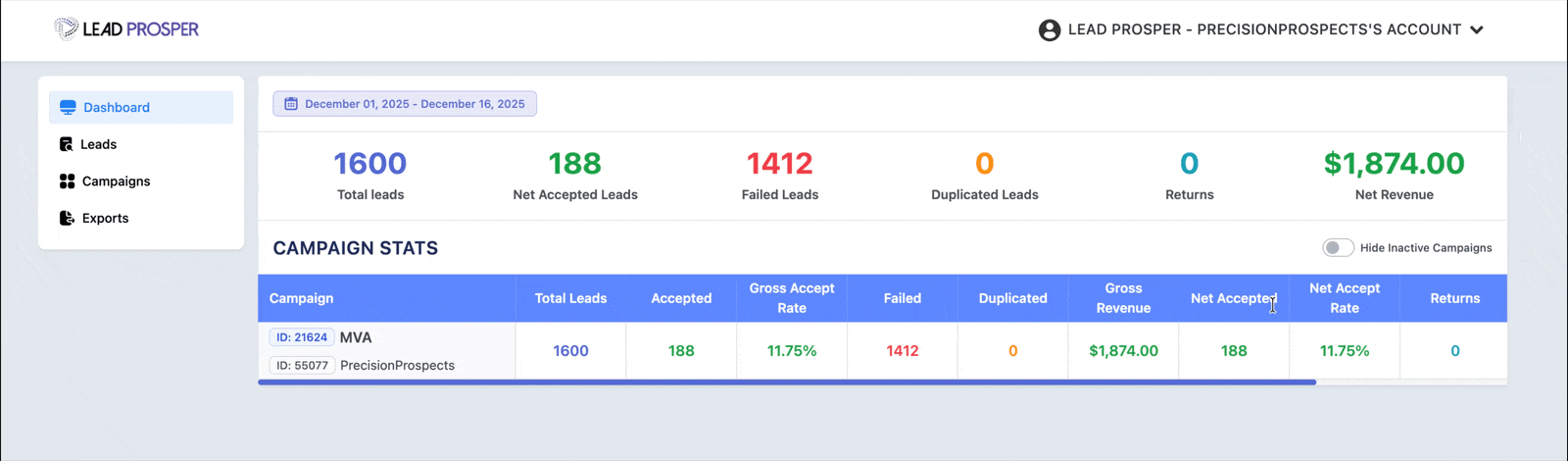Click the 1412 Failed Leads stat

point(780,176)
